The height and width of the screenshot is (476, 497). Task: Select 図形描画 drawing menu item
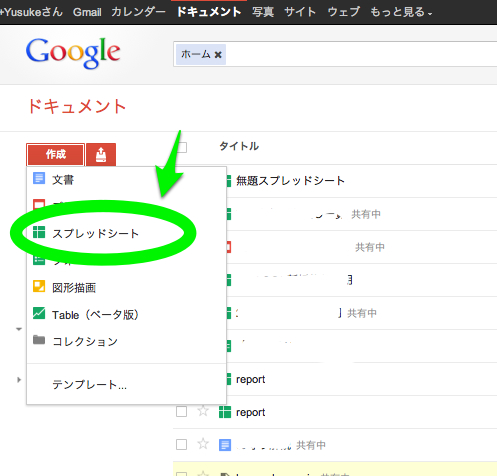tap(74, 287)
